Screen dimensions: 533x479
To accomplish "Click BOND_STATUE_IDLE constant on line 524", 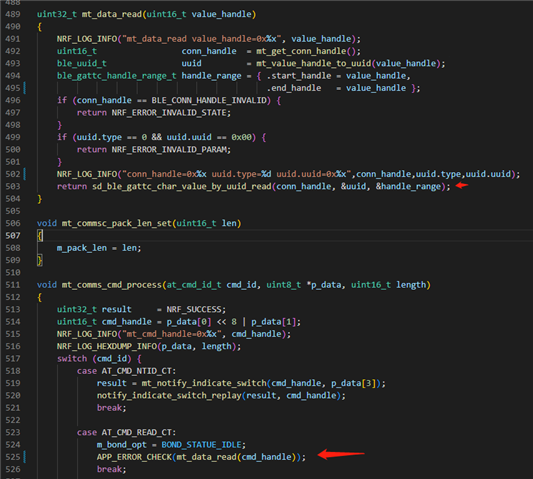I will [x=201, y=445].
